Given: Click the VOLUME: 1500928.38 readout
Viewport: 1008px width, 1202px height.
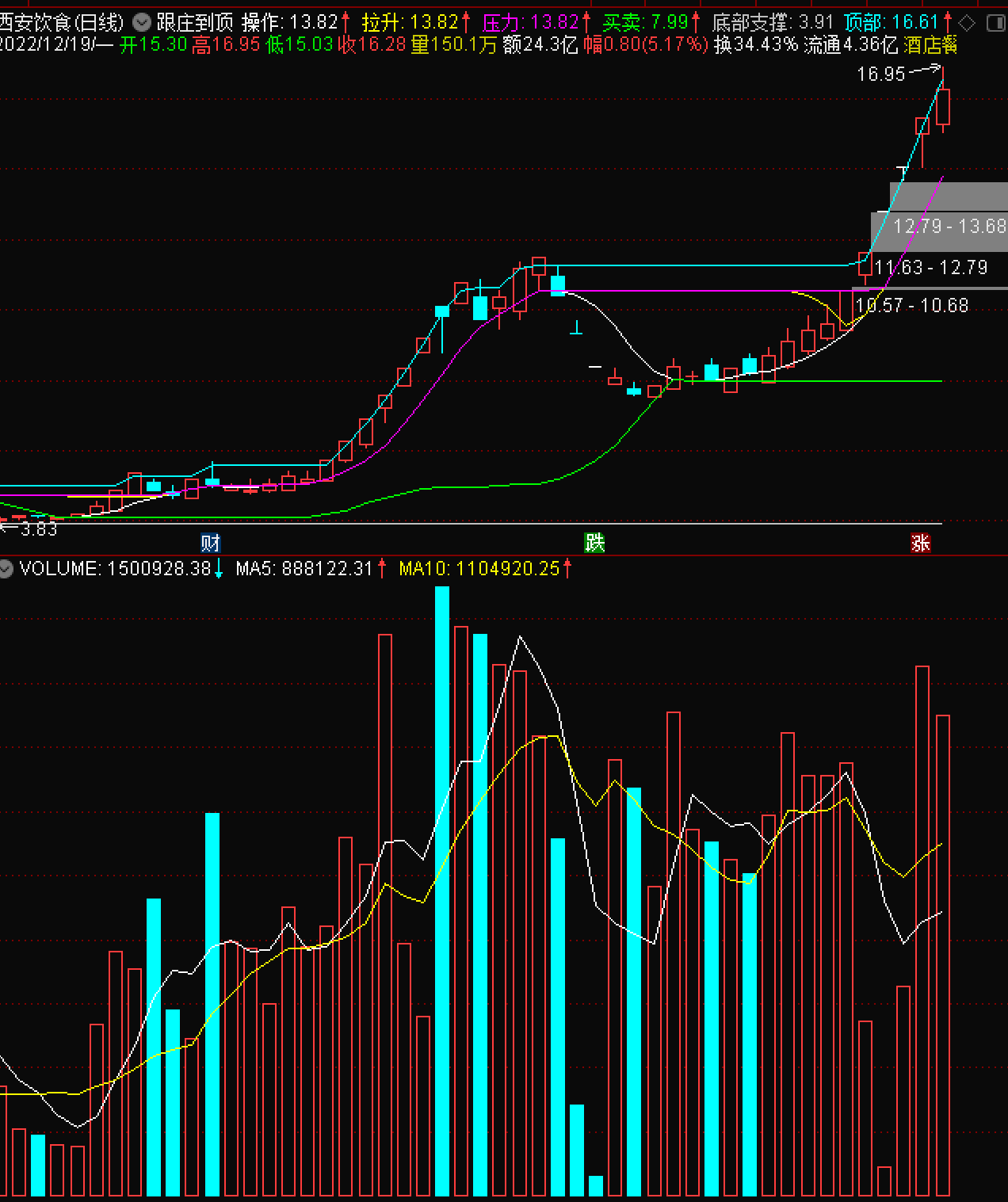Looking at the screenshot, I should point(116,568).
